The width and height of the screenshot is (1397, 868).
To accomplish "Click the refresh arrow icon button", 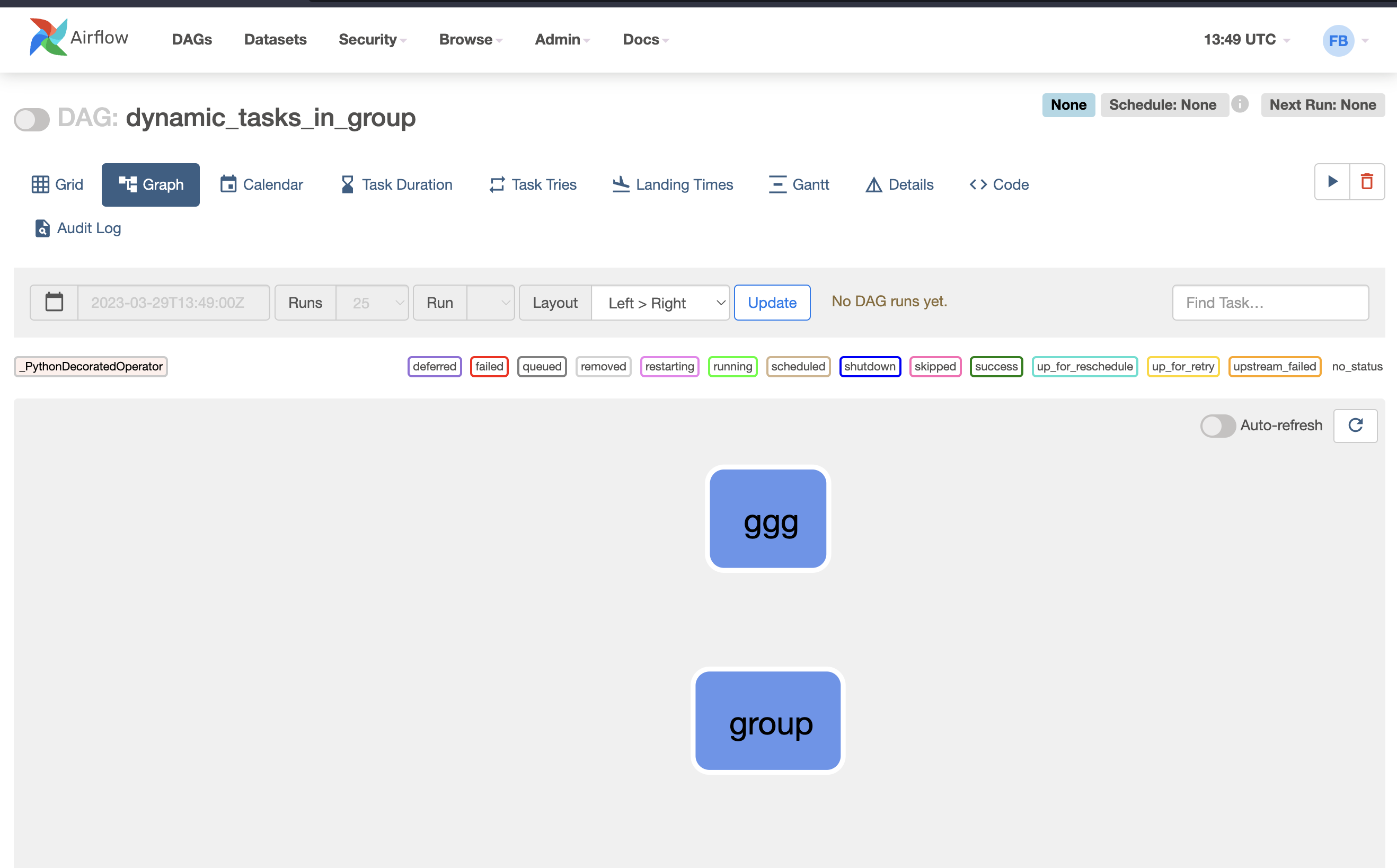I will point(1355,426).
